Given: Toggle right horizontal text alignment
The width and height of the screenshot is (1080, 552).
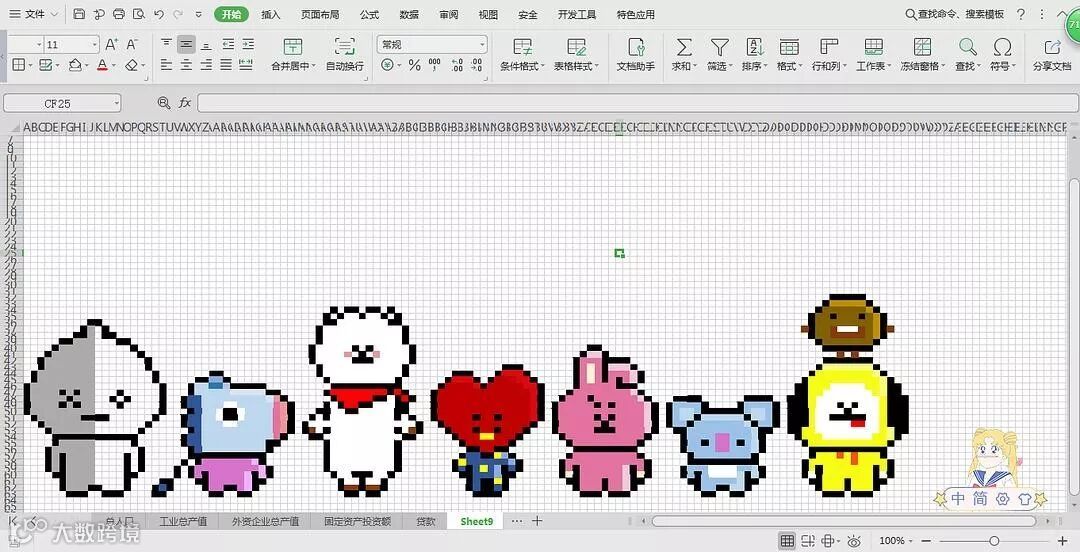Looking at the screenshot, I should pos(206,65).
